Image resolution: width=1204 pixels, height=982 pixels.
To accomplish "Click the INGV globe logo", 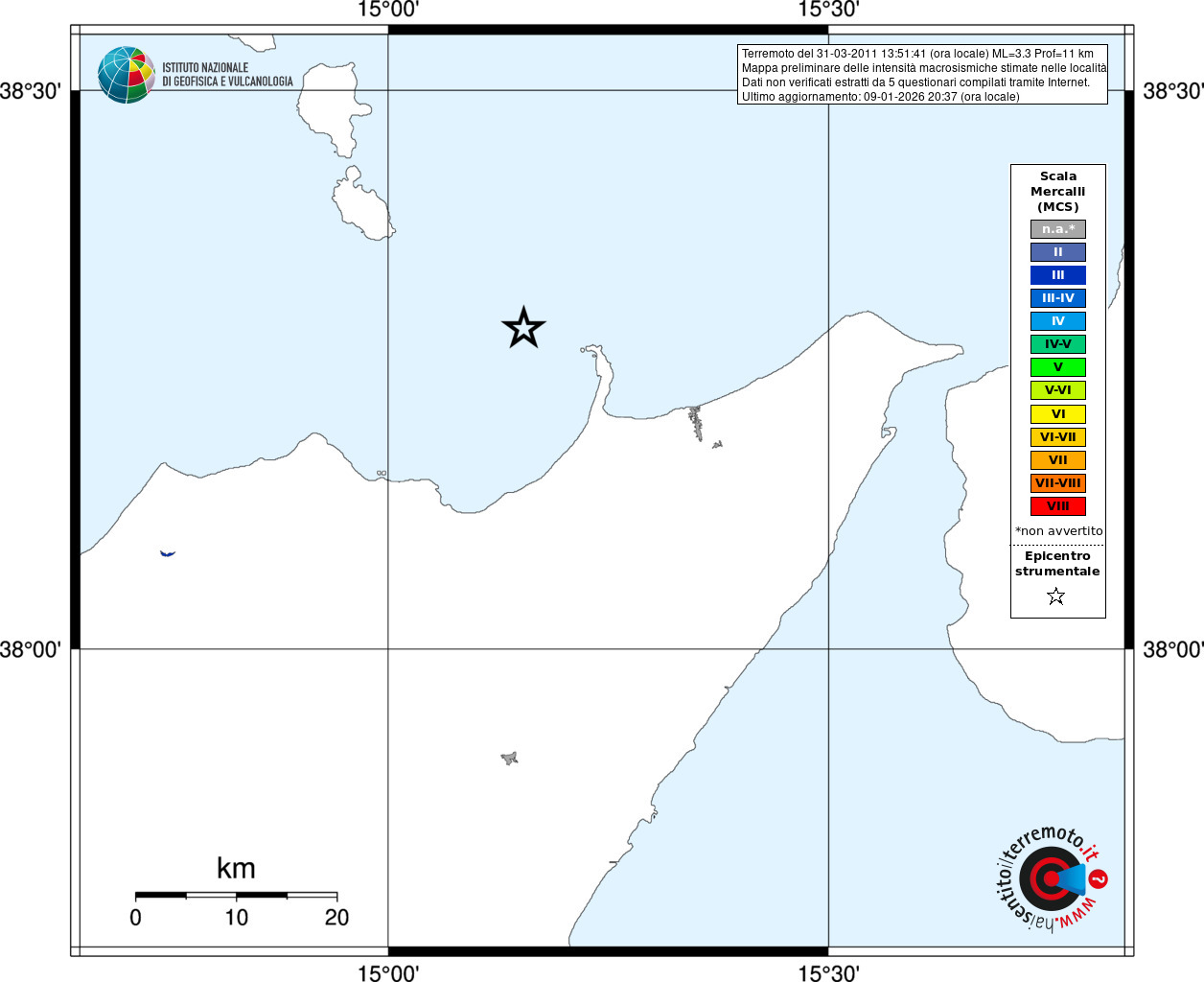I will click(126, 75).
